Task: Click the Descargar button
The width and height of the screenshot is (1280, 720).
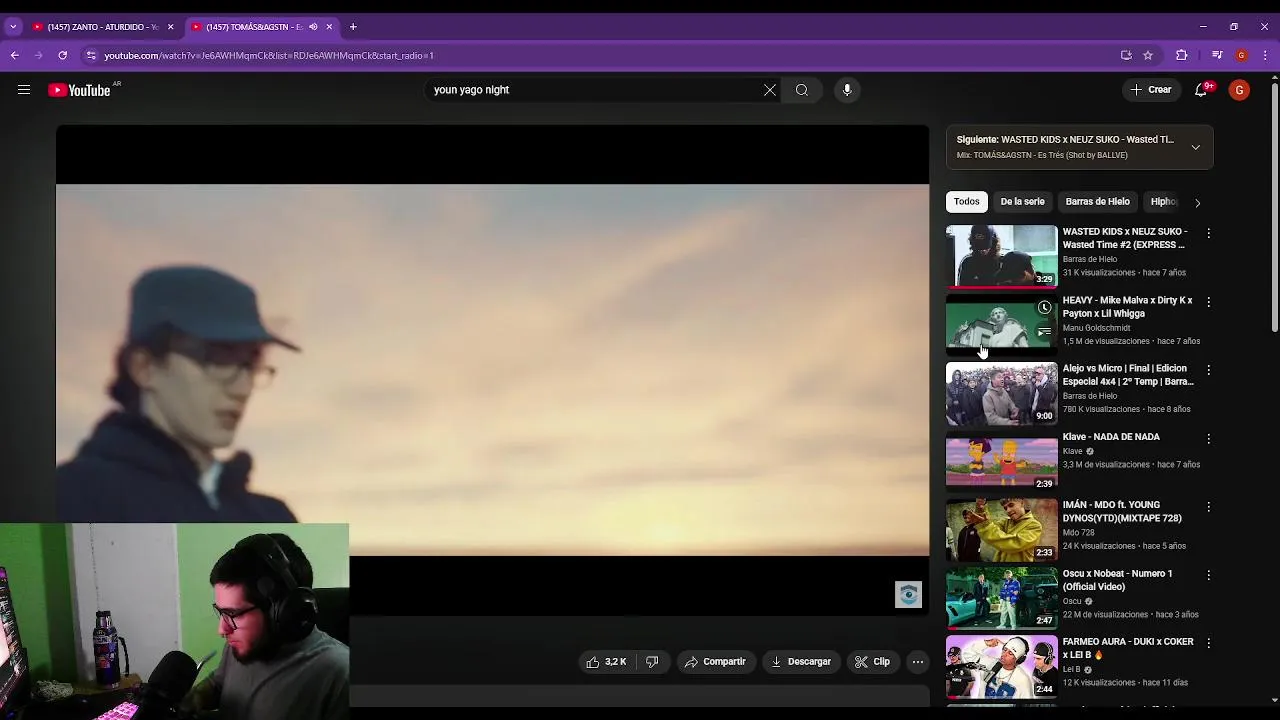Action: point(801,662)
